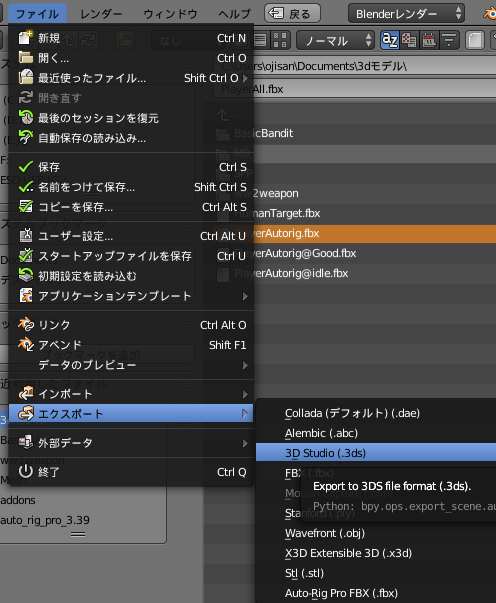Click the 終了 power icon
Image resolution: width=496 pixels, height=603 pixels.
pos(26,471)
